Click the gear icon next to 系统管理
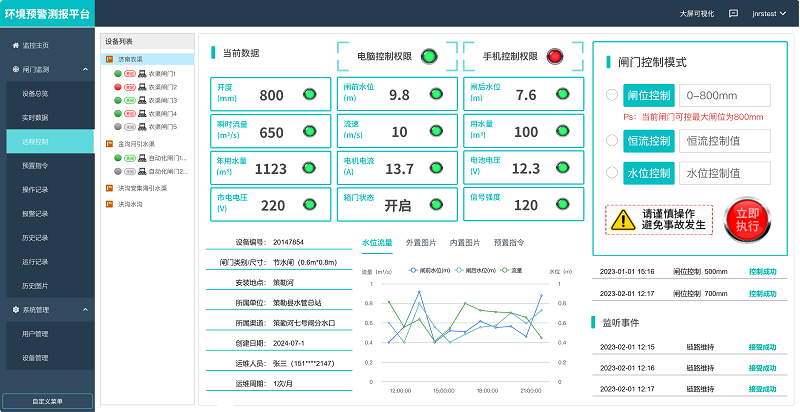 point(14,310)
